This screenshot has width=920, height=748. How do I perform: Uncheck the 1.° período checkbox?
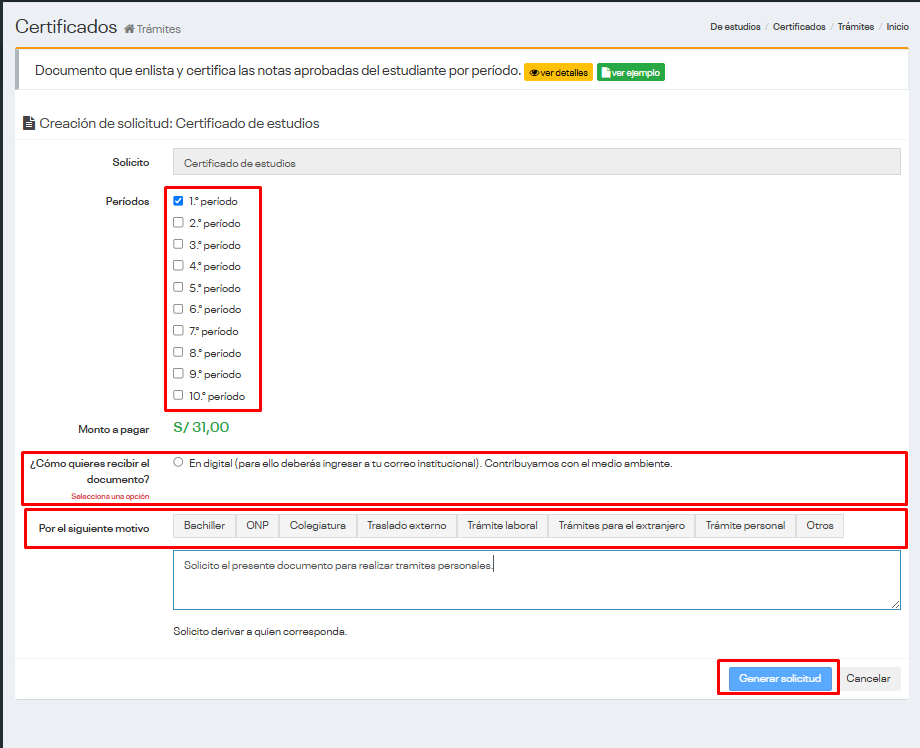[178, 201]
